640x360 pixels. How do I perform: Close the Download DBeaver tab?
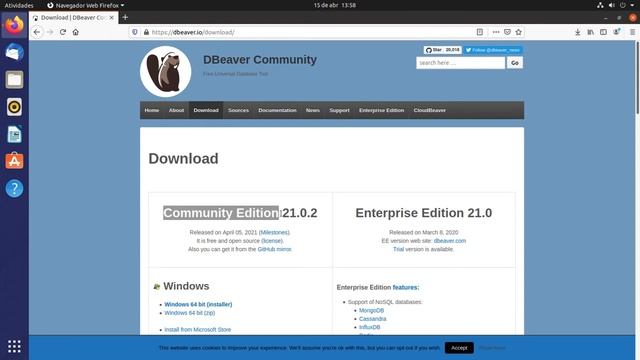pos(111,18)
